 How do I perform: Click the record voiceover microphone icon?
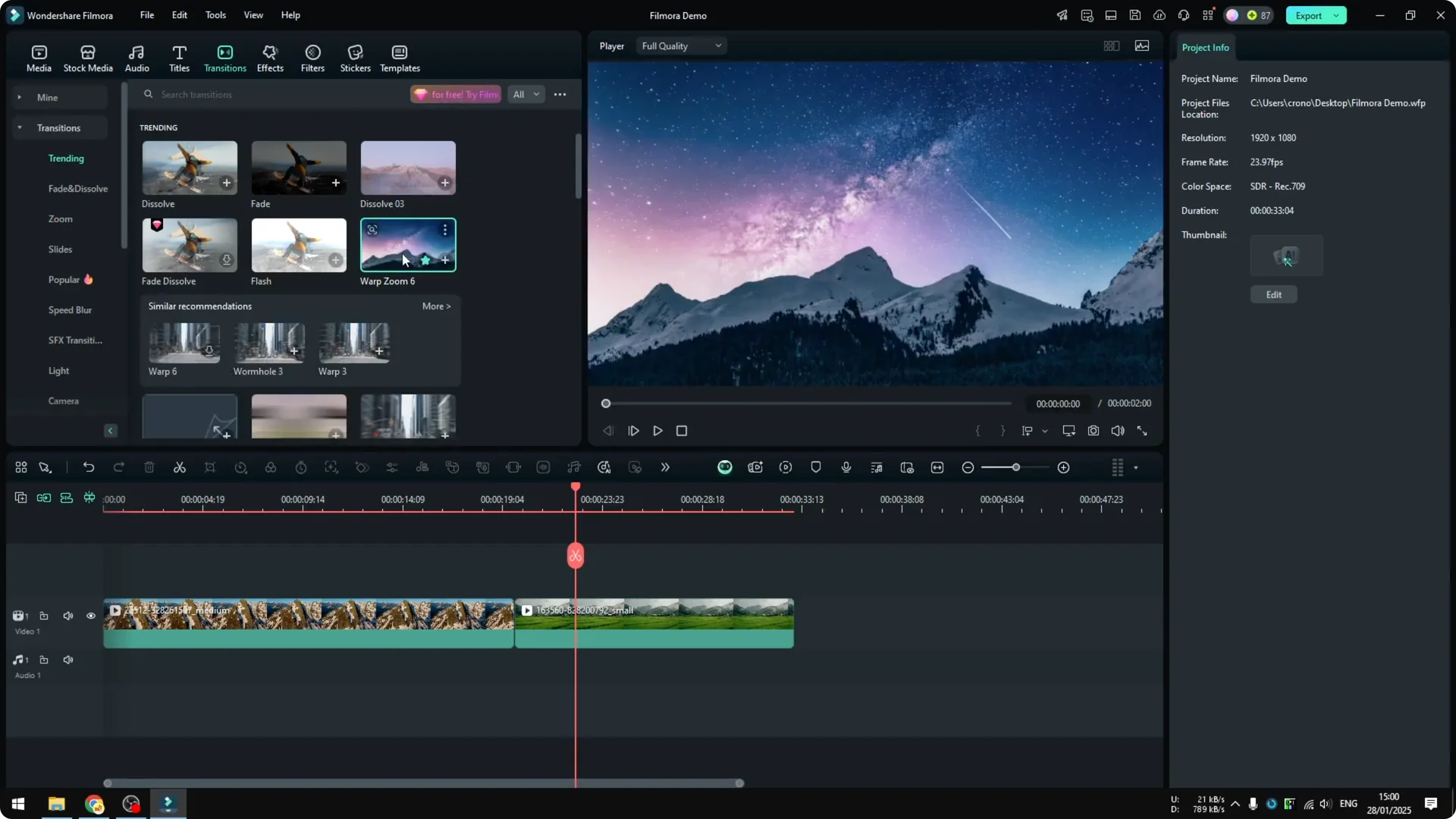846,468
